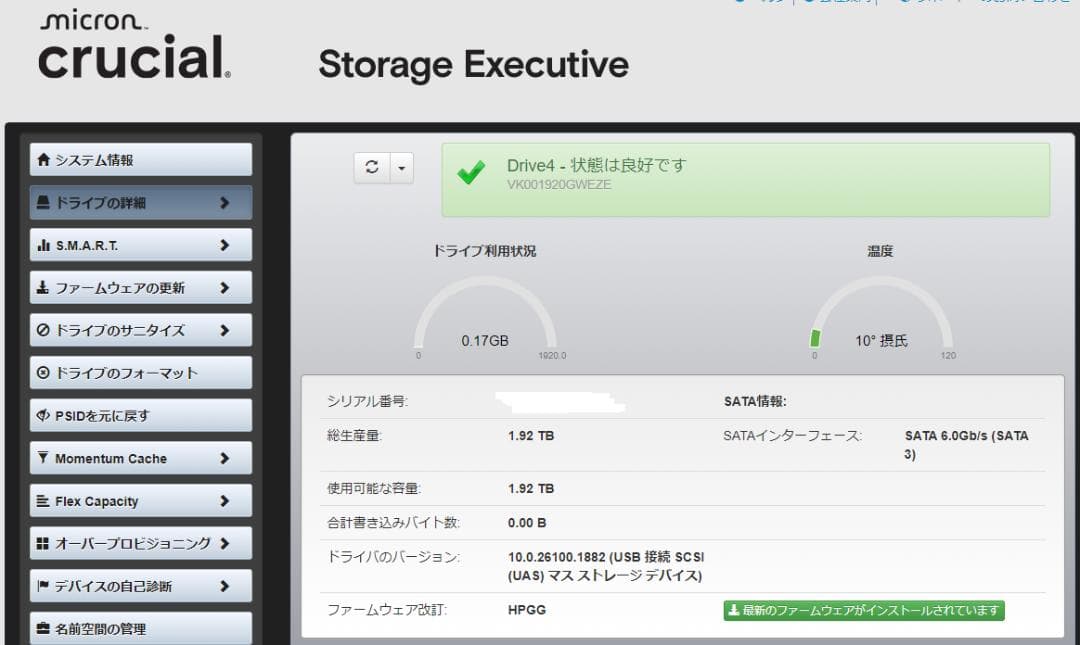Viewport: 1080px width, 645px height.
Task: Open ファームウェアの更新 from the sidebar
Action: click(x=120, y=287)
